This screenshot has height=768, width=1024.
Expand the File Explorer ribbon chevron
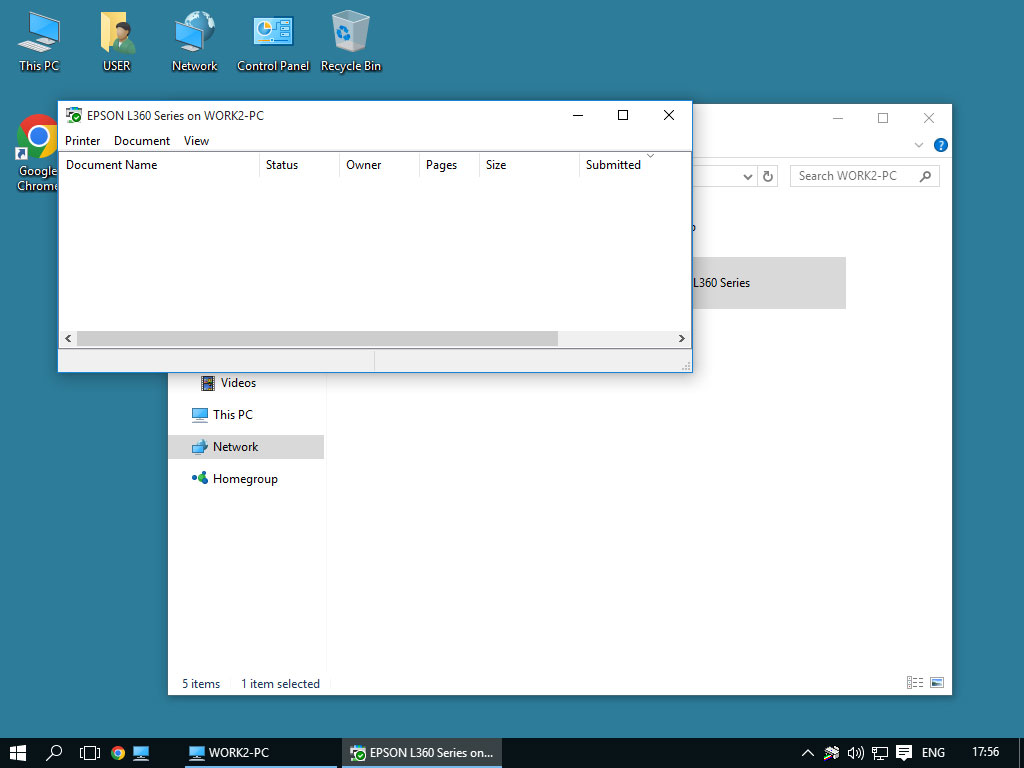pyautogui.click(x=919, y=145)
